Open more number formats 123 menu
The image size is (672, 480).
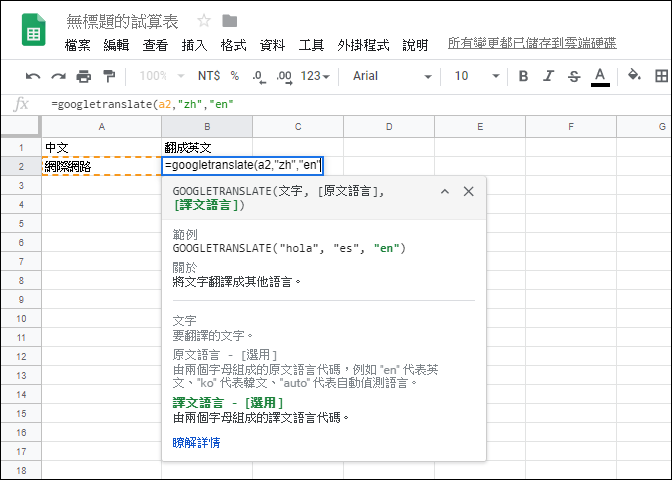[x=315, y=76]
